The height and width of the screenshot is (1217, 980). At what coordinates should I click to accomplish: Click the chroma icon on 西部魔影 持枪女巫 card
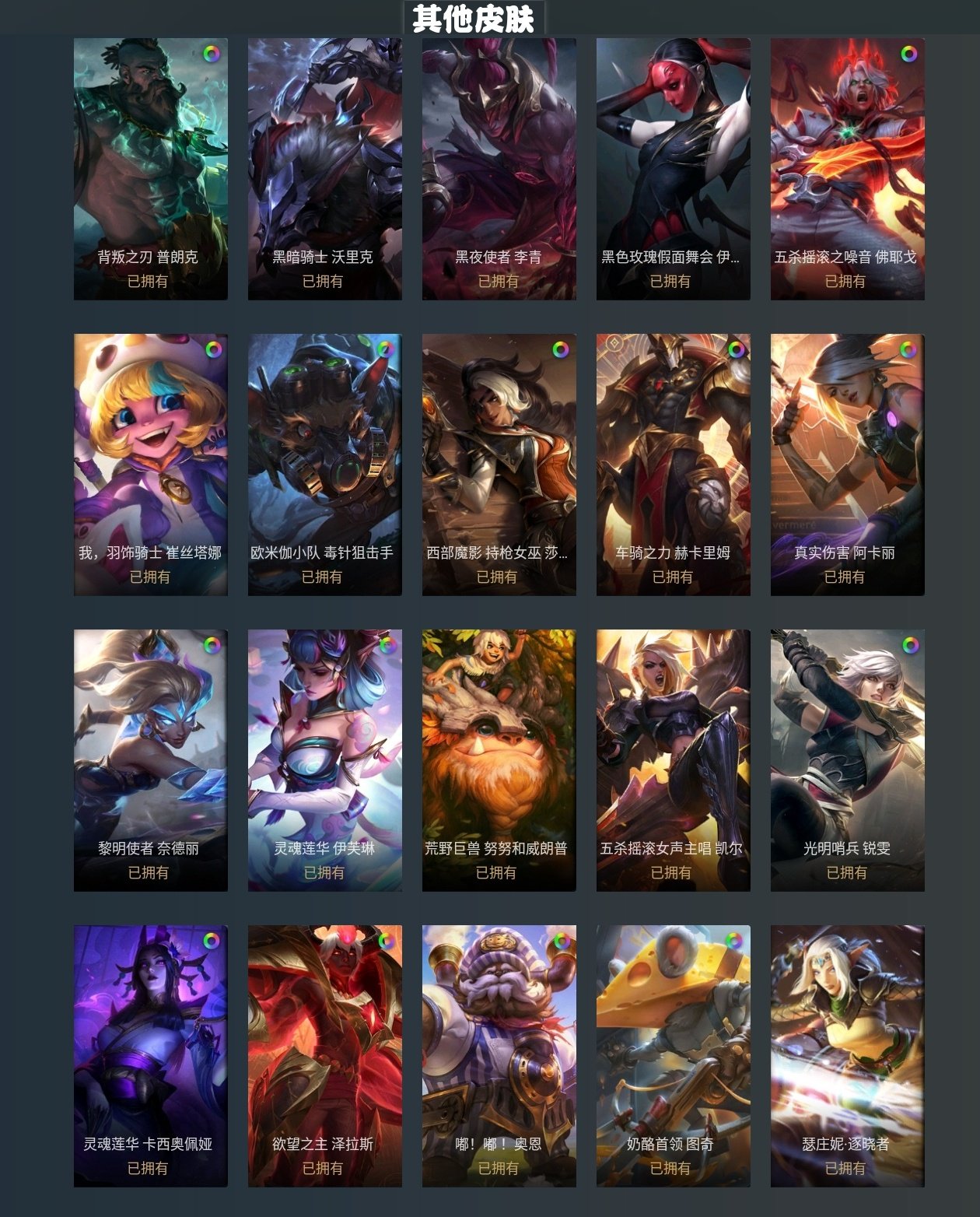coord(561,350)
